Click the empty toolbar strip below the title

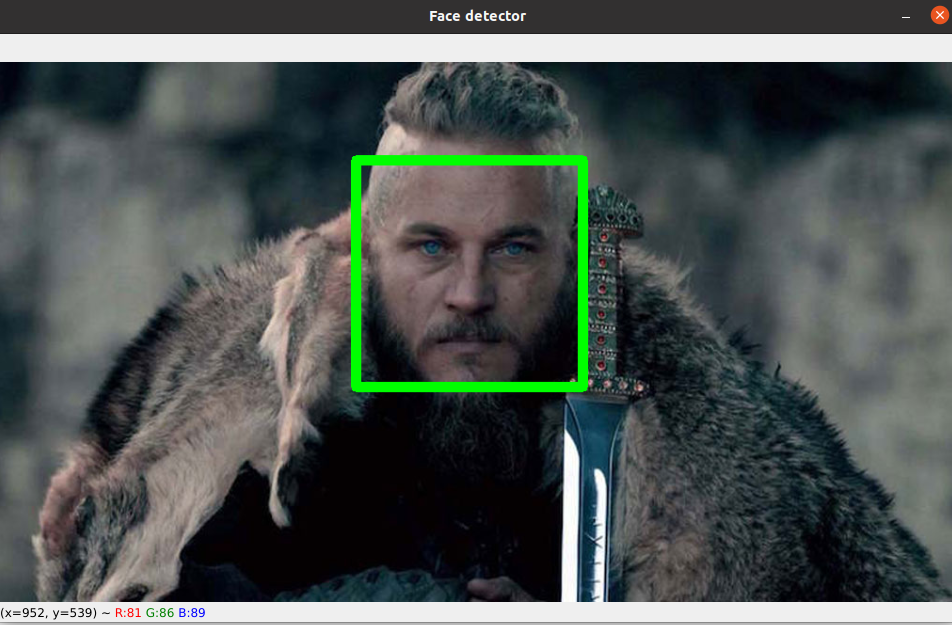tap(477, 45)
